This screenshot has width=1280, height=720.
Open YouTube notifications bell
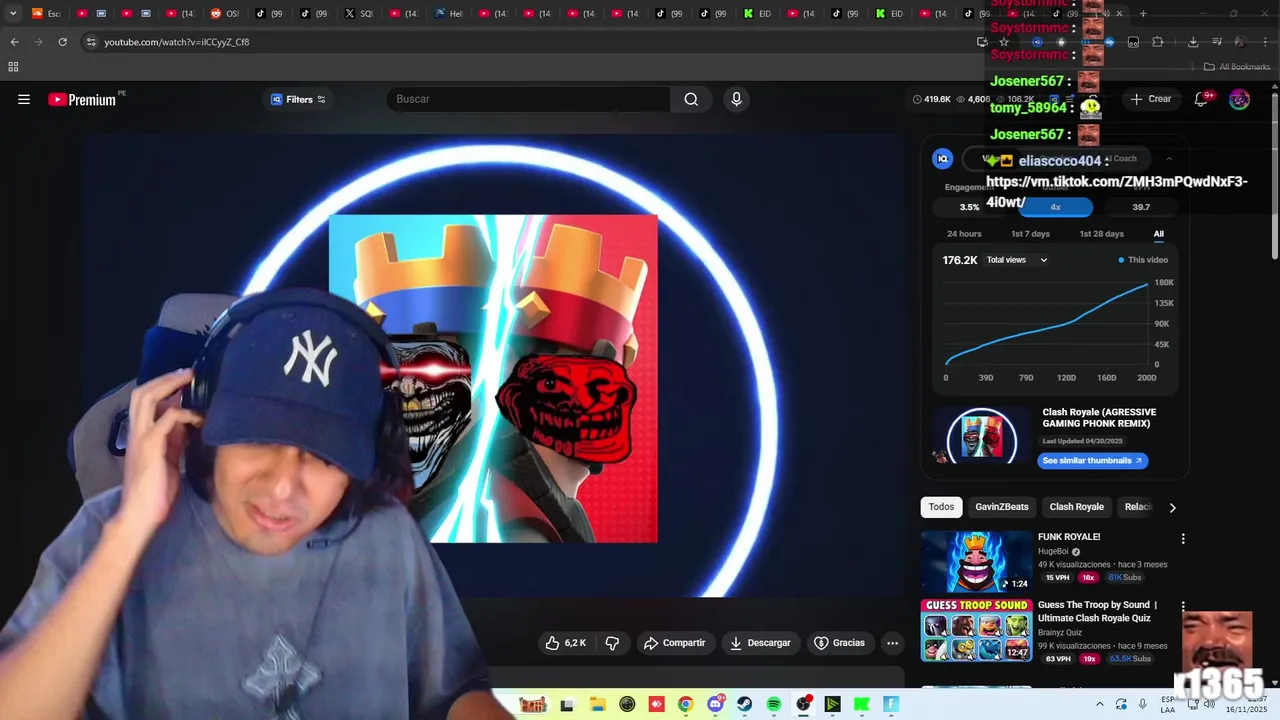click(x=1203, y=99)
